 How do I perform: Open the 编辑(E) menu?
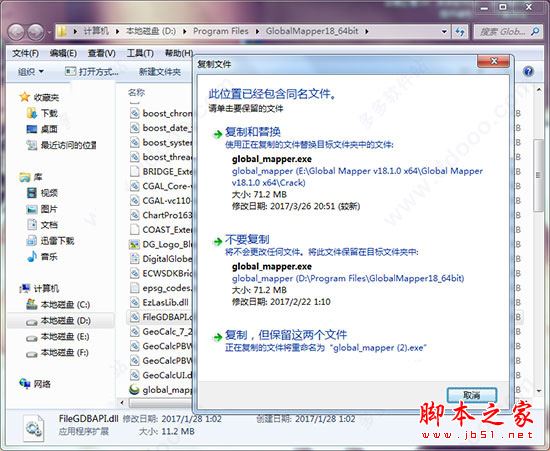pos(63,53)
